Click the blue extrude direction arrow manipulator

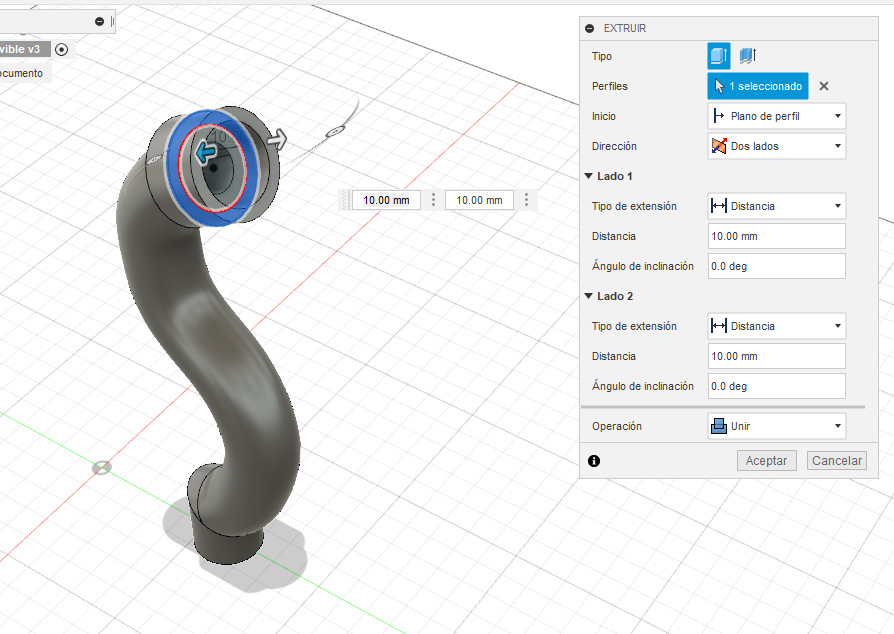(x=205, y=153)
